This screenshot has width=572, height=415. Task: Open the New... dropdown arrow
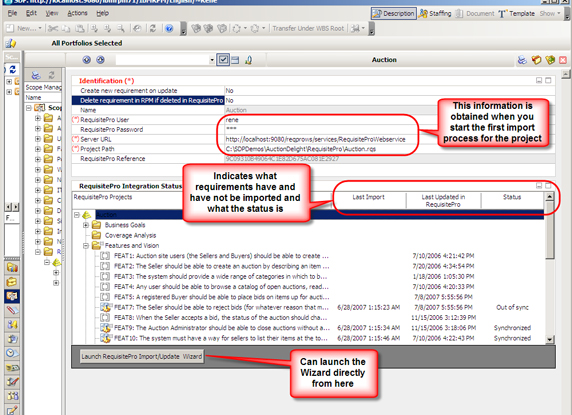(x=40, y=28)
